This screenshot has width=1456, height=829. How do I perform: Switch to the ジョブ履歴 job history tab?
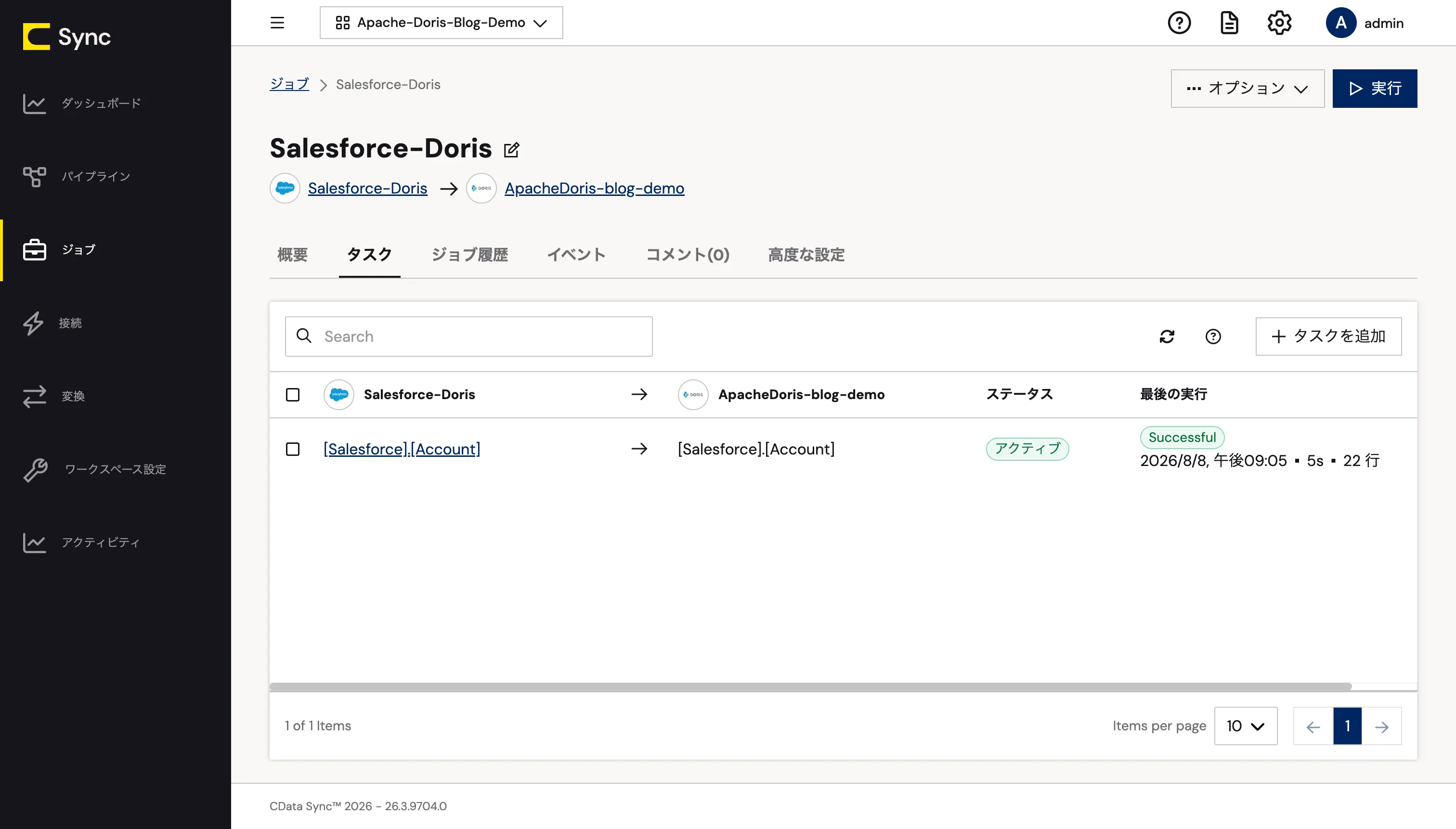[470, 255]
